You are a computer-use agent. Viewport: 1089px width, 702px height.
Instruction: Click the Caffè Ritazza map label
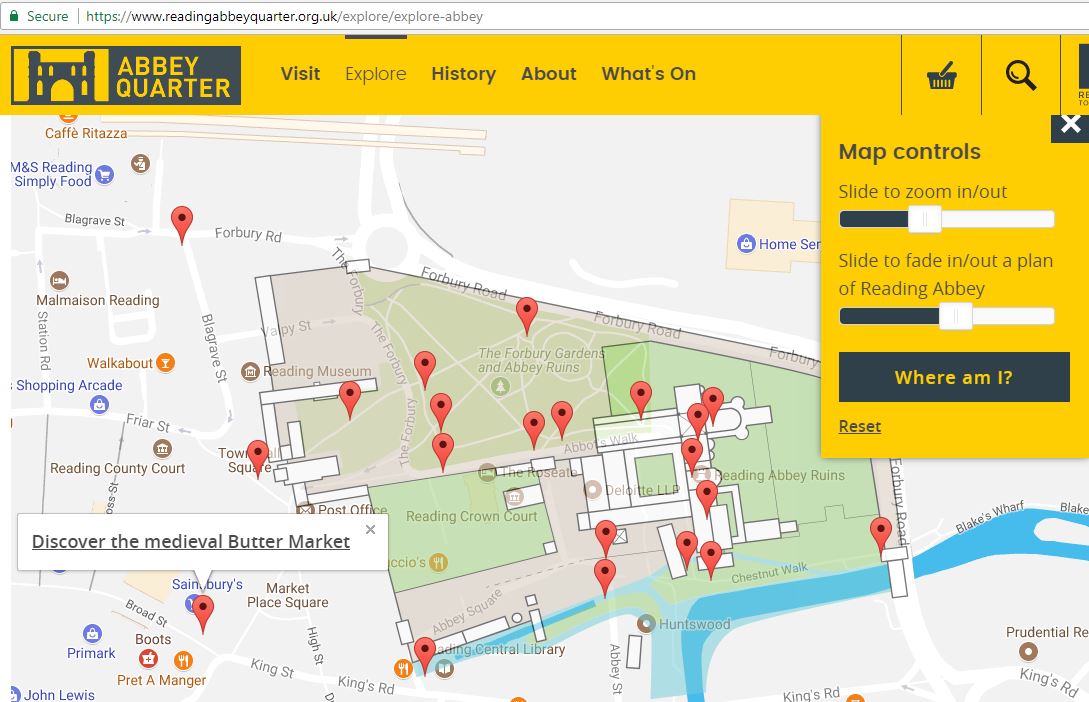[86, 133]
